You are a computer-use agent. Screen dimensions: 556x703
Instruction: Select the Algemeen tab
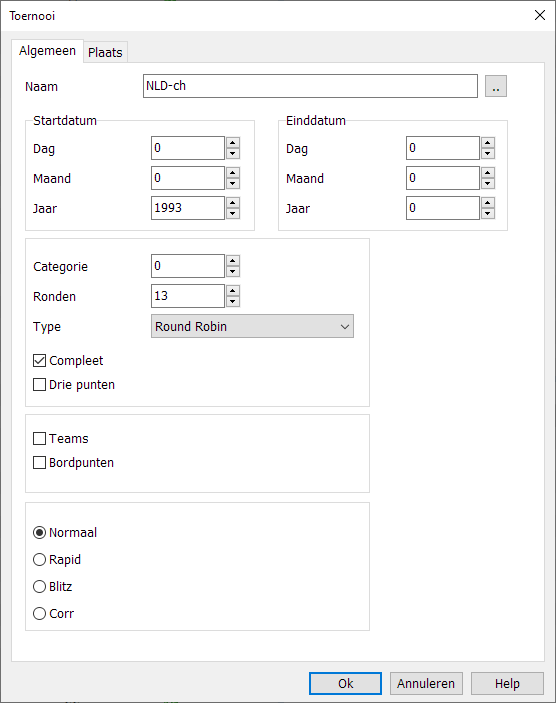(x=48, y=51)
